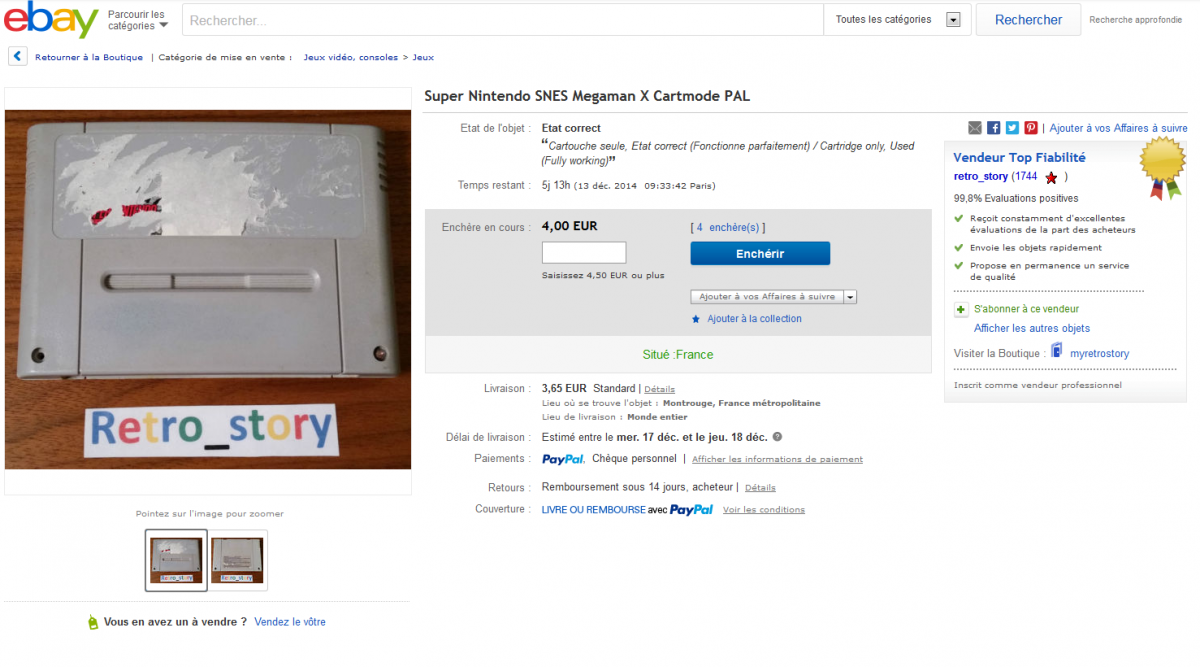Image resolution: width=1200 pixels, height=667 pixels.
Task: Click the Rechercher button
Action: [1028, 20]
